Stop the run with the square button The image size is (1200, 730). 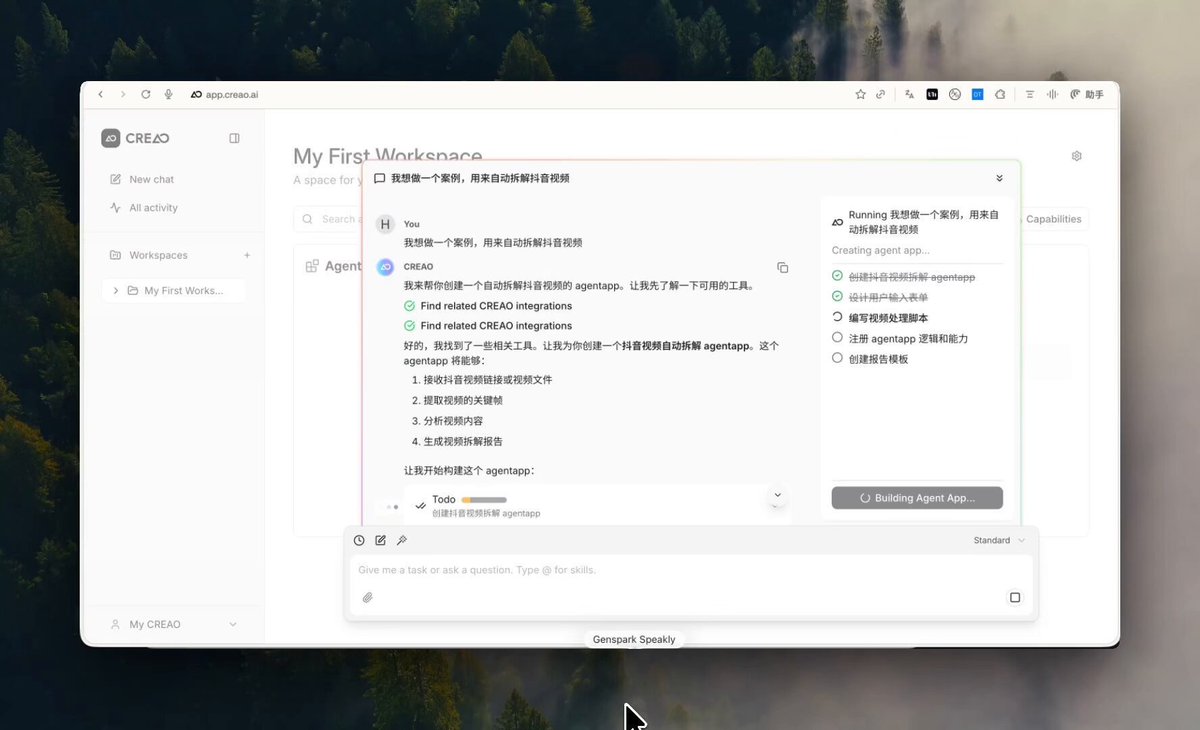click(1015, 597)
